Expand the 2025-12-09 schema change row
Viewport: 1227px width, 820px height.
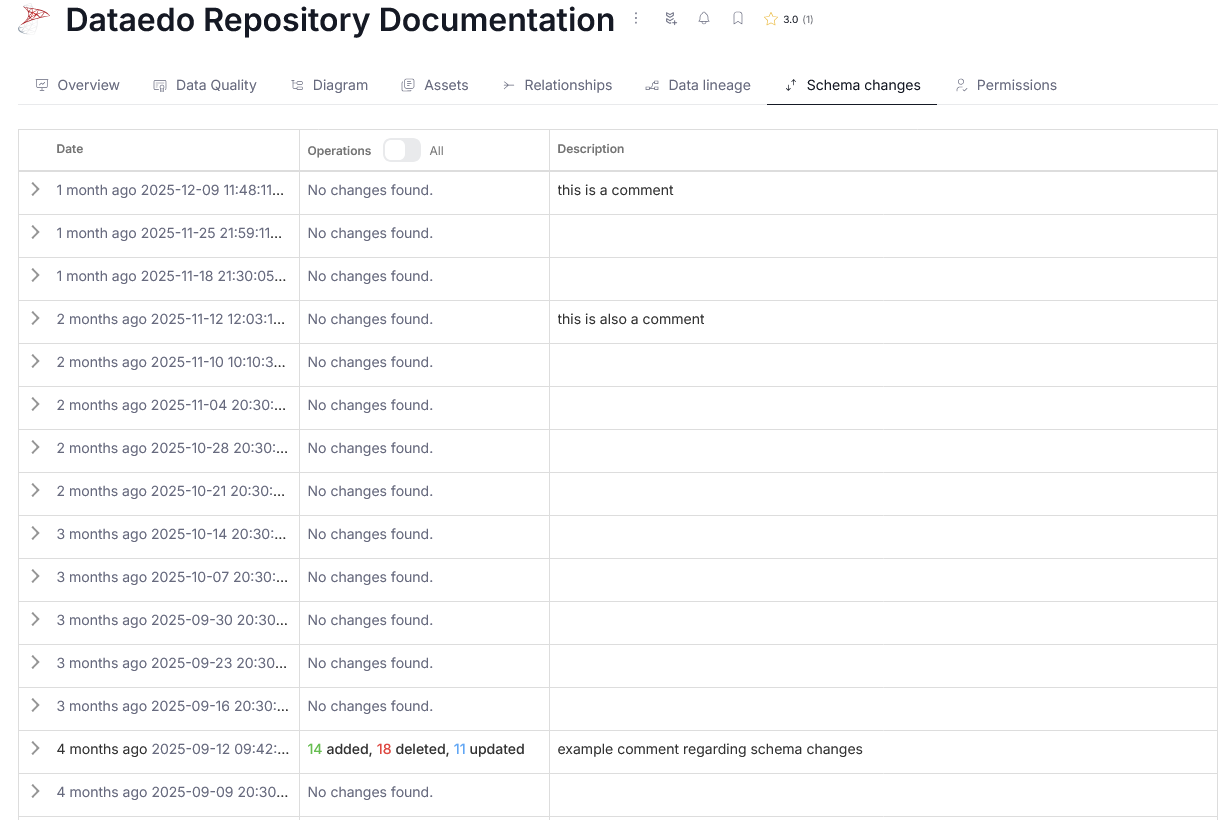click(35, 189)
